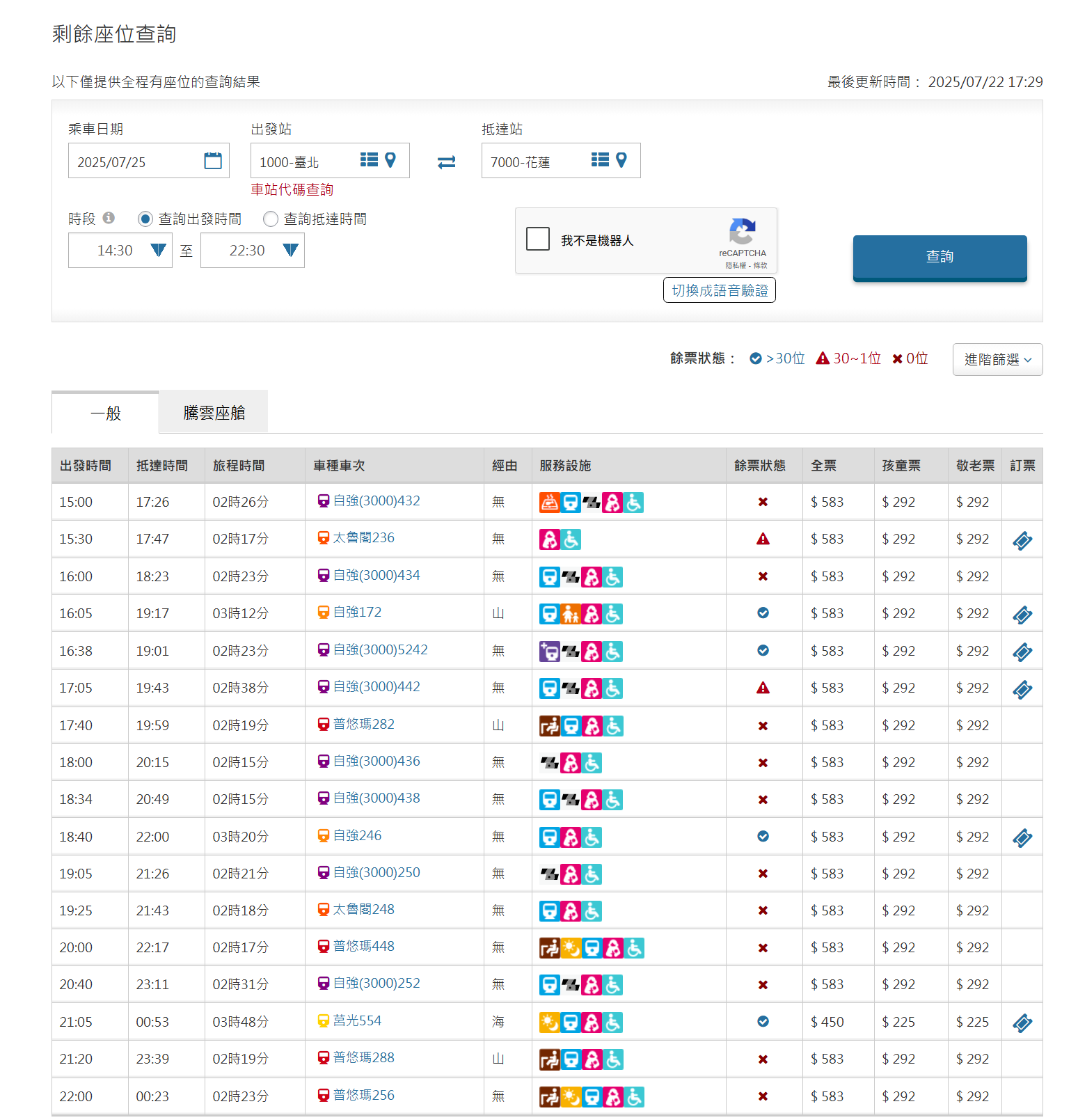The image size is (1078, 1120).
Task: Open departure station list icon
Action: [369, 160]
